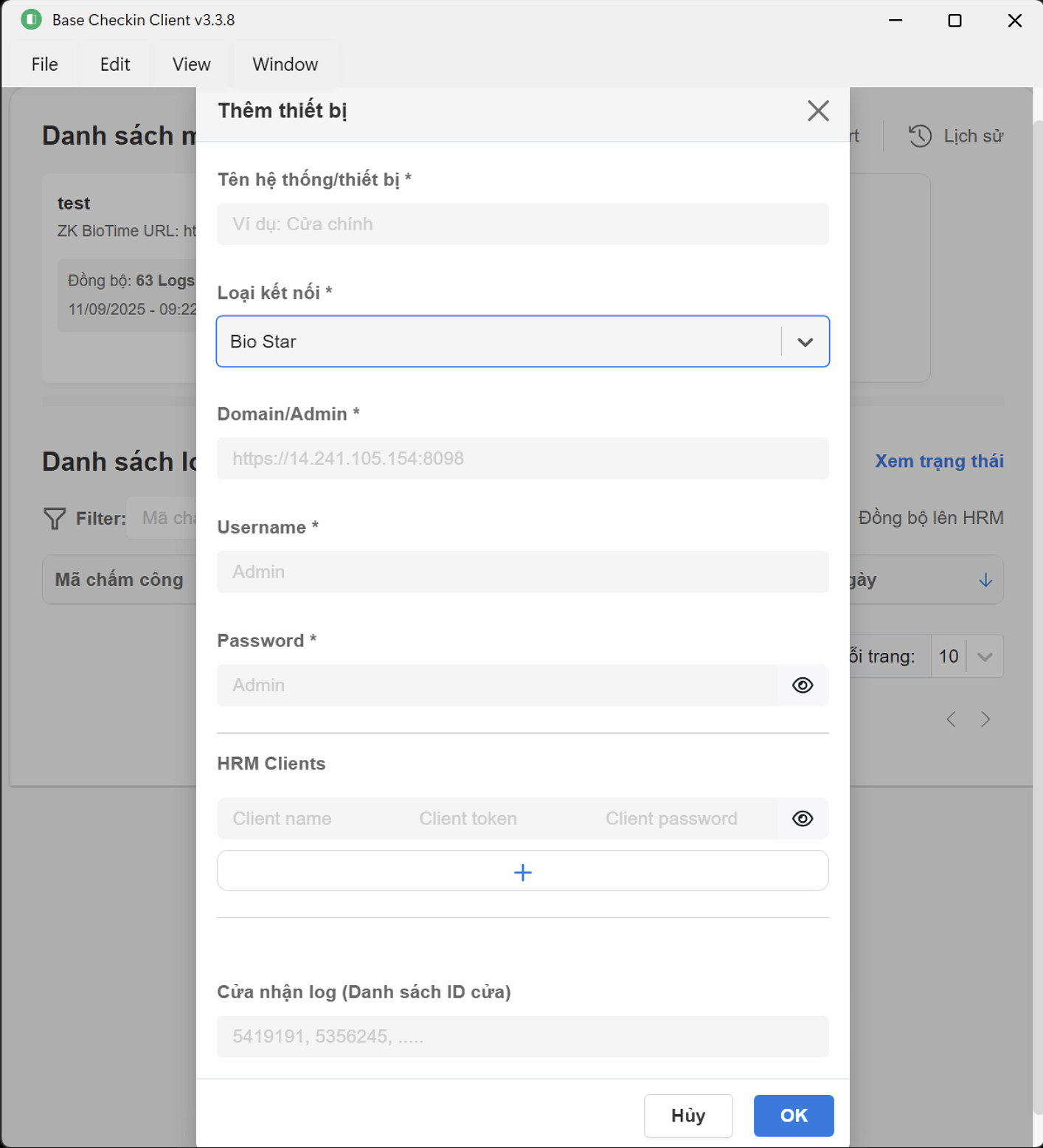Expand the Loại kết nối dropdown arrow

click(x=805, y=342)
